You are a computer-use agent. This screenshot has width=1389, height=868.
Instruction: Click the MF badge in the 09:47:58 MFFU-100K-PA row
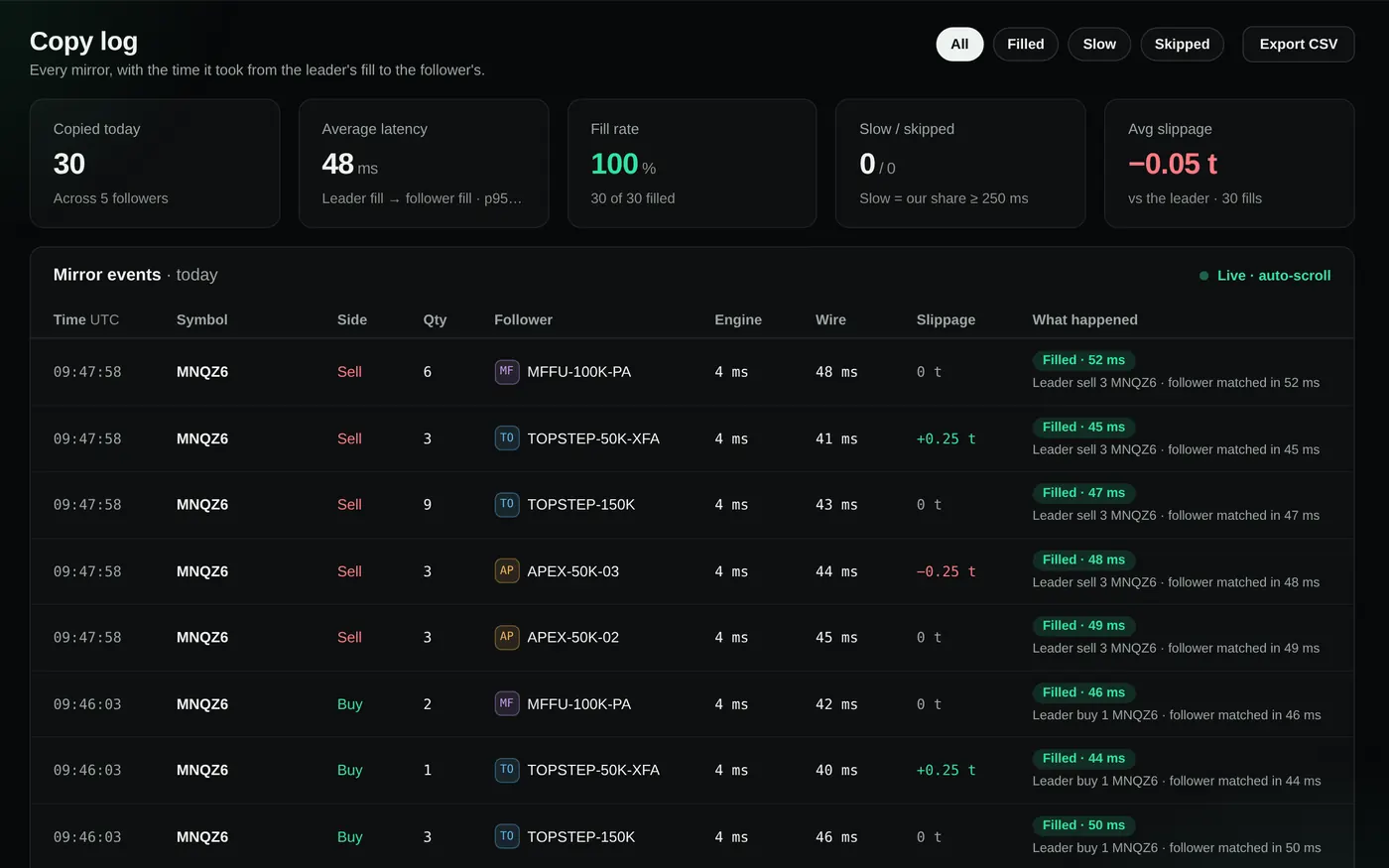(507, 372)
